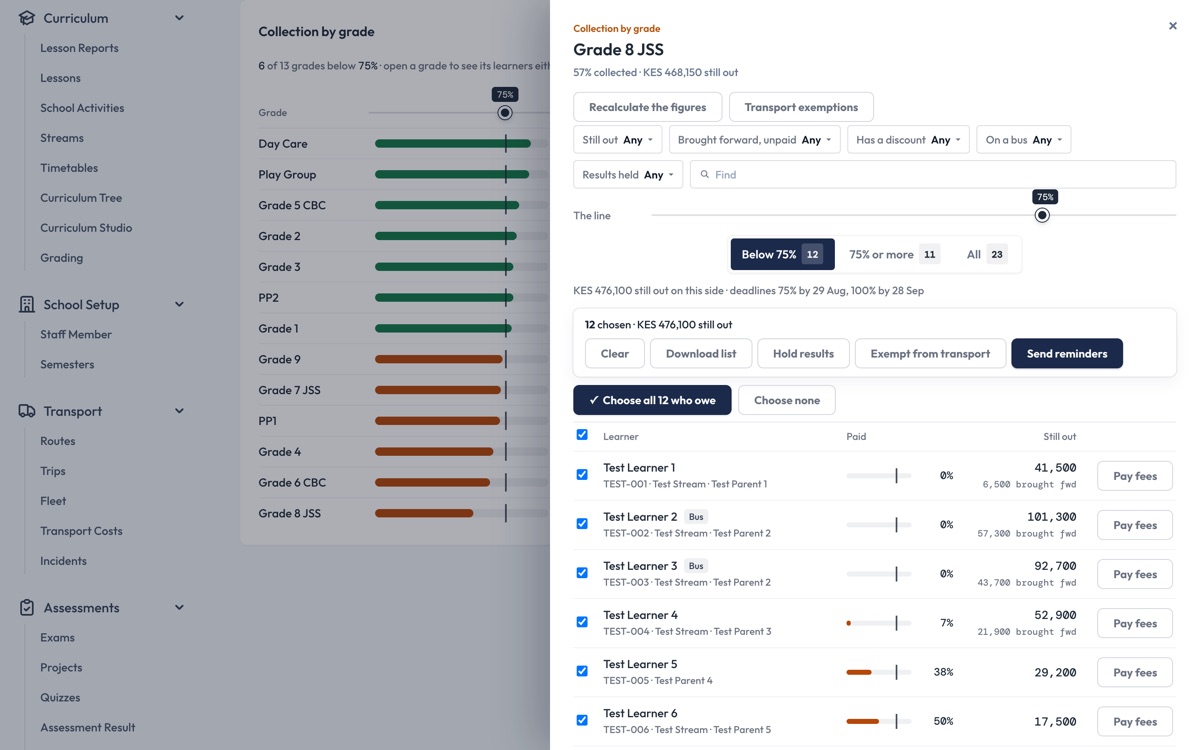
Task: Open Transport exemptions
Action: [x=801, y=107]
